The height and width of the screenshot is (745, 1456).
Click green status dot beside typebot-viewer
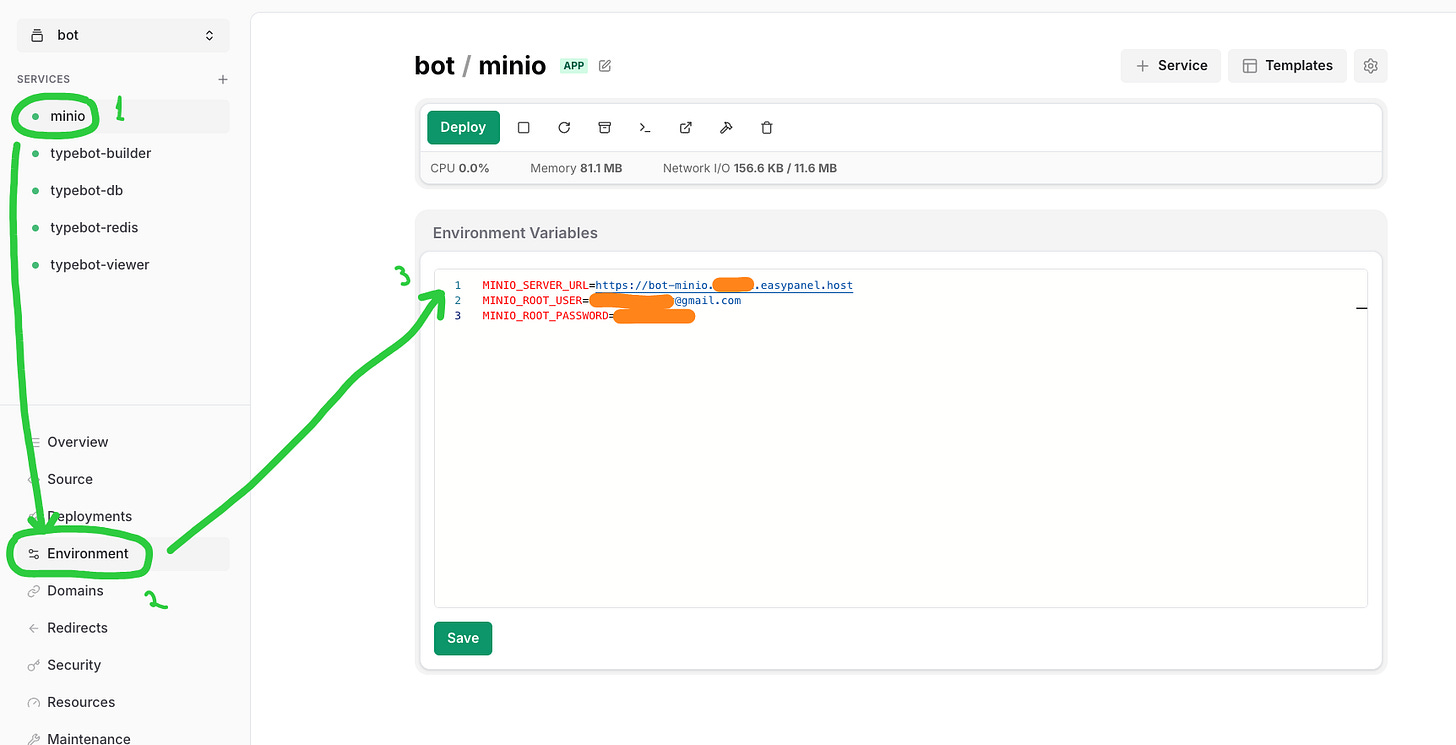pyautogui.click(x=36, y=265)
